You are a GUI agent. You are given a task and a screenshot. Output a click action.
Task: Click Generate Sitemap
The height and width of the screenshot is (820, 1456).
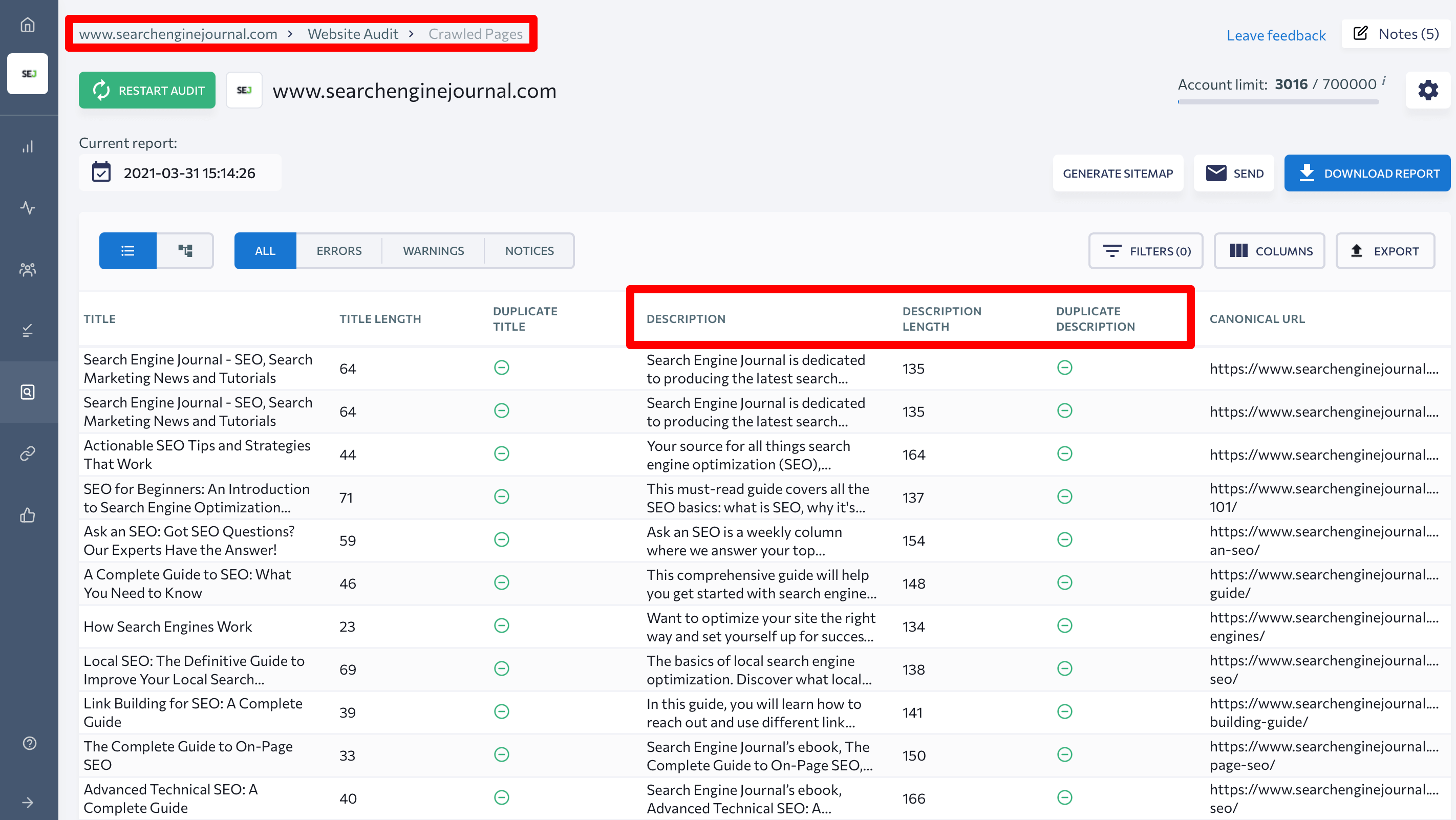[x=1118, y=173]
